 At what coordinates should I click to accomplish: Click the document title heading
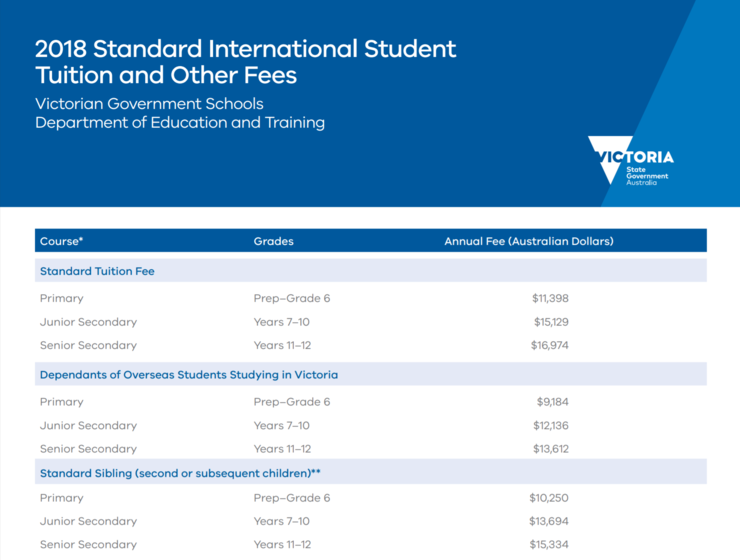[245, 61]
